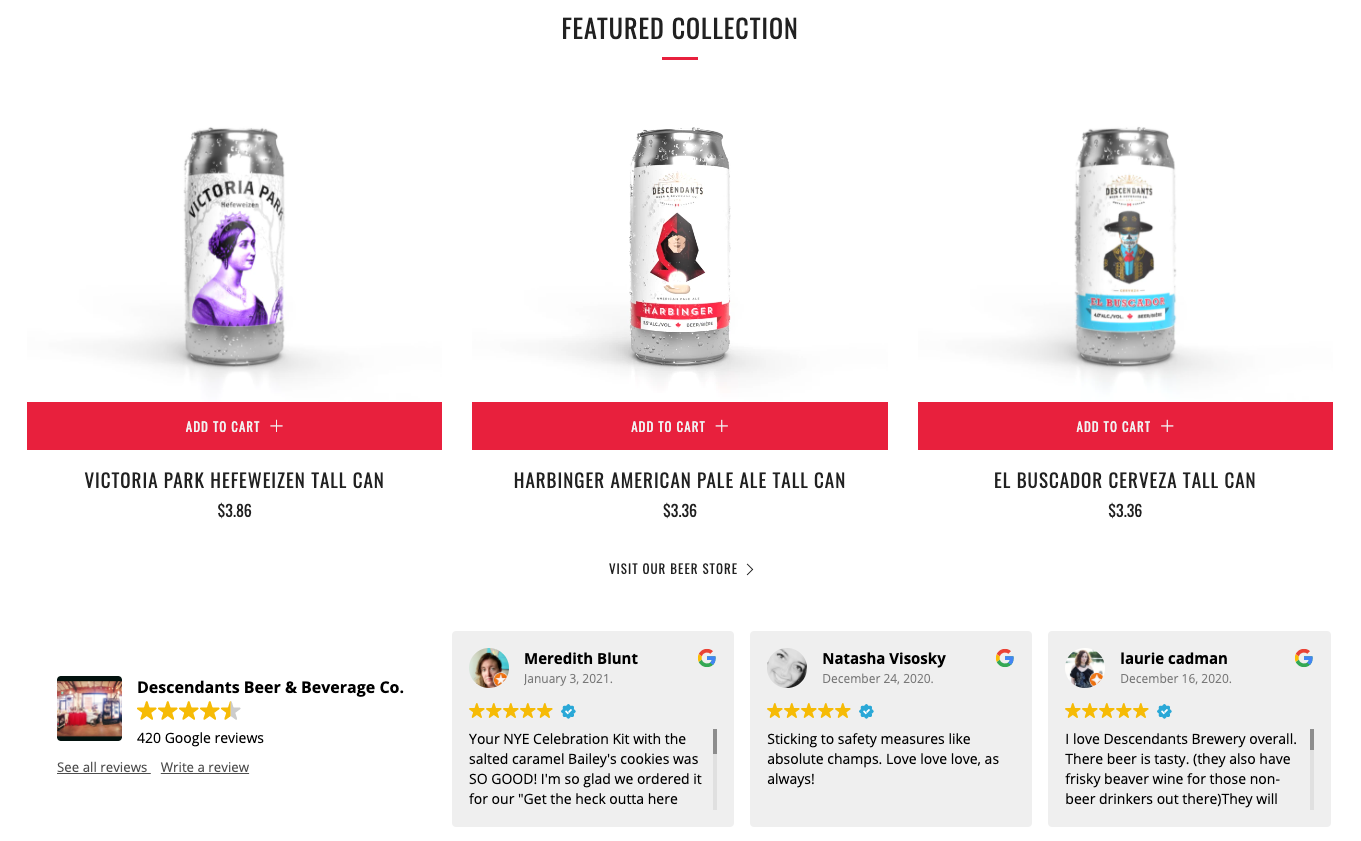Click Google logo on laurie cadman review

[x=1303, y=658]
